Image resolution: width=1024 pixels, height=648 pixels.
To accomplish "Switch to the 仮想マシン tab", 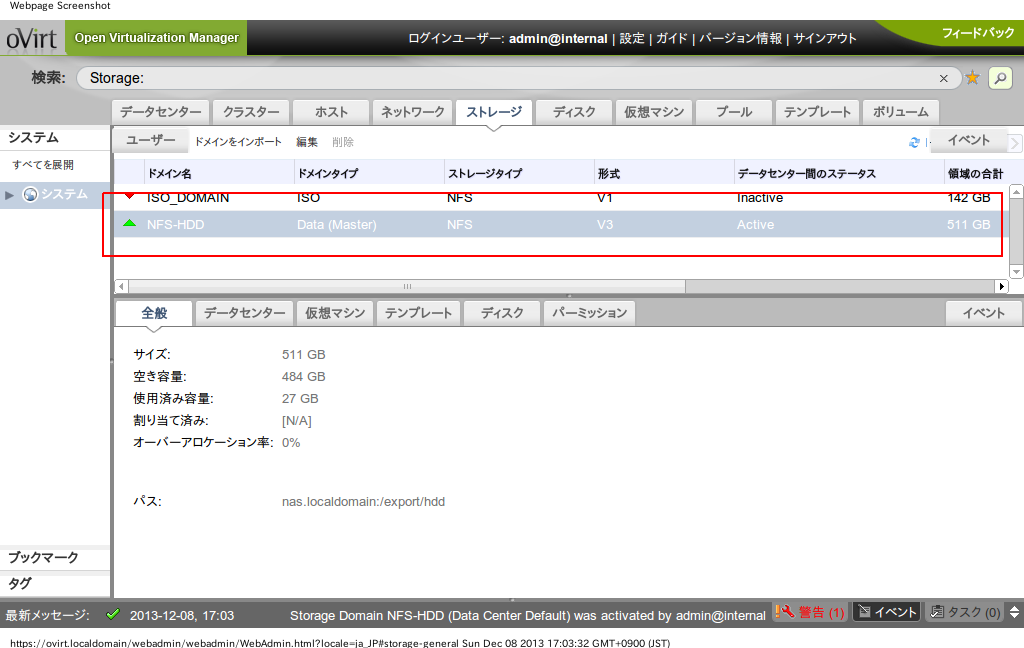I will [x=653, y=112].
